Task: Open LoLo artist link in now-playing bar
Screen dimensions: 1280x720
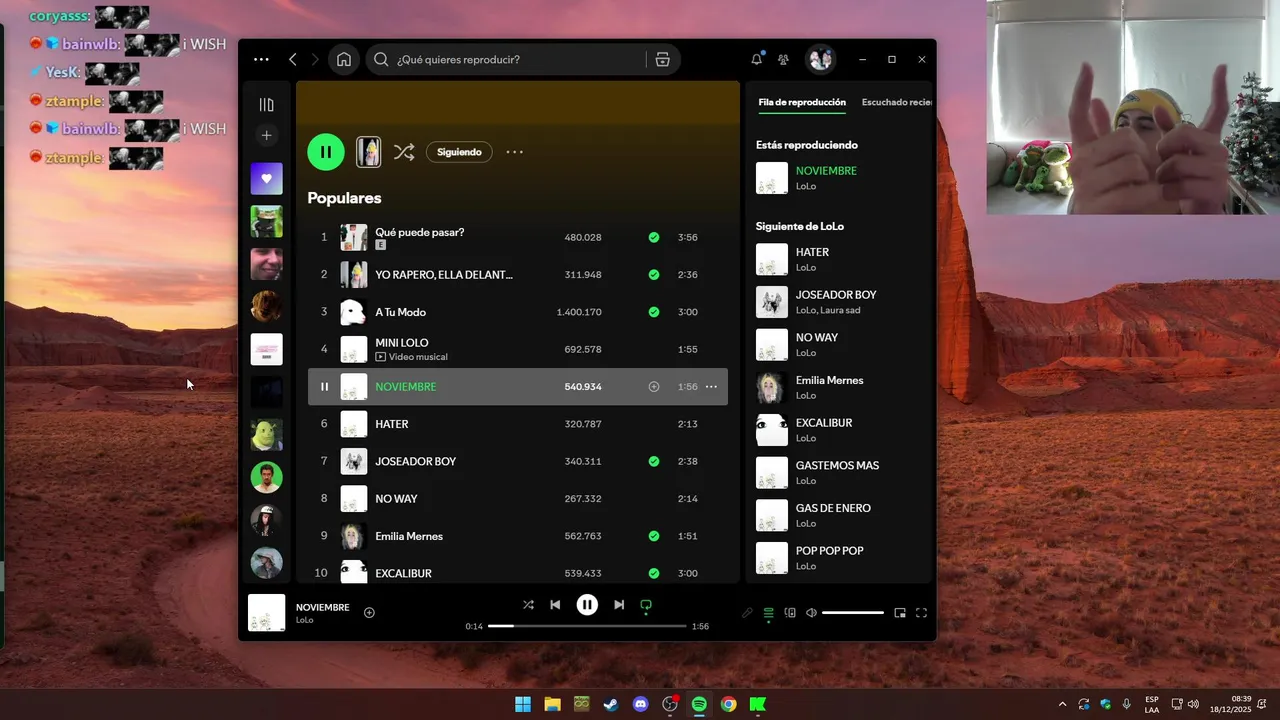Action: coord(305,620)
